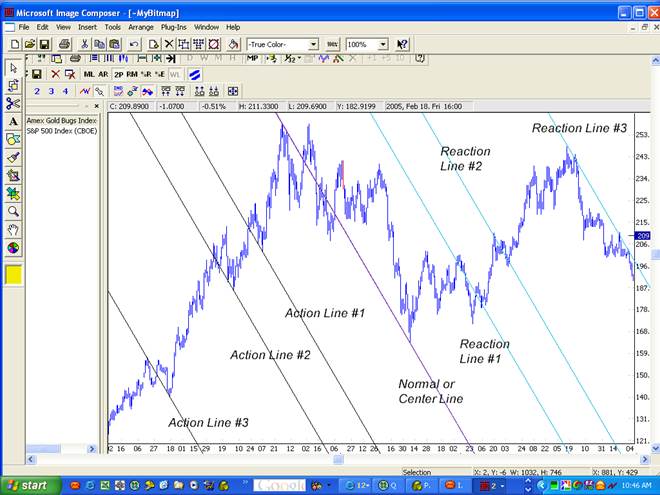
Task: Select the Pan hand tool
Action: tap(13, 229)
